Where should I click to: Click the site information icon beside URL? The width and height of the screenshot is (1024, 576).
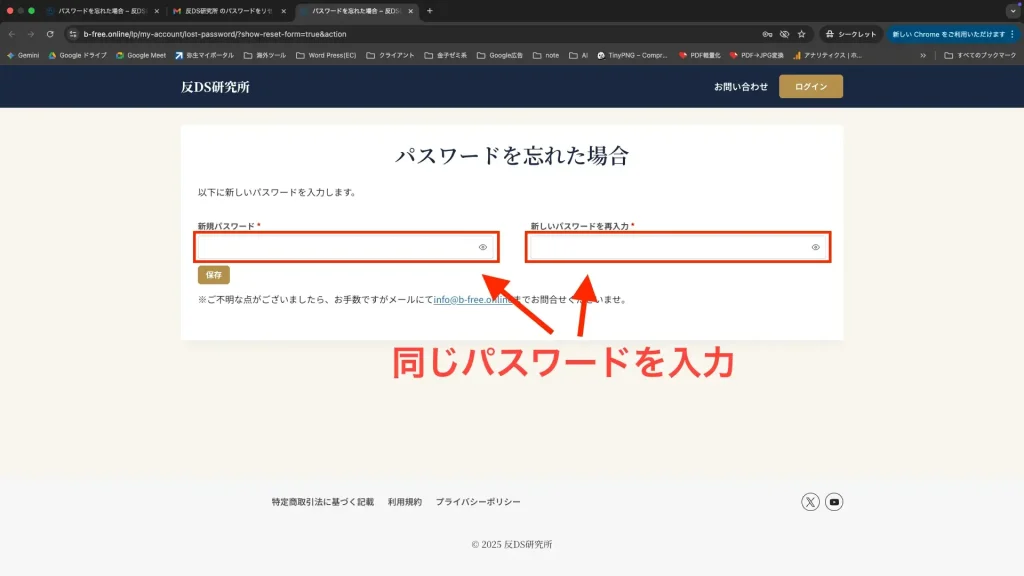tap(72, 34)
